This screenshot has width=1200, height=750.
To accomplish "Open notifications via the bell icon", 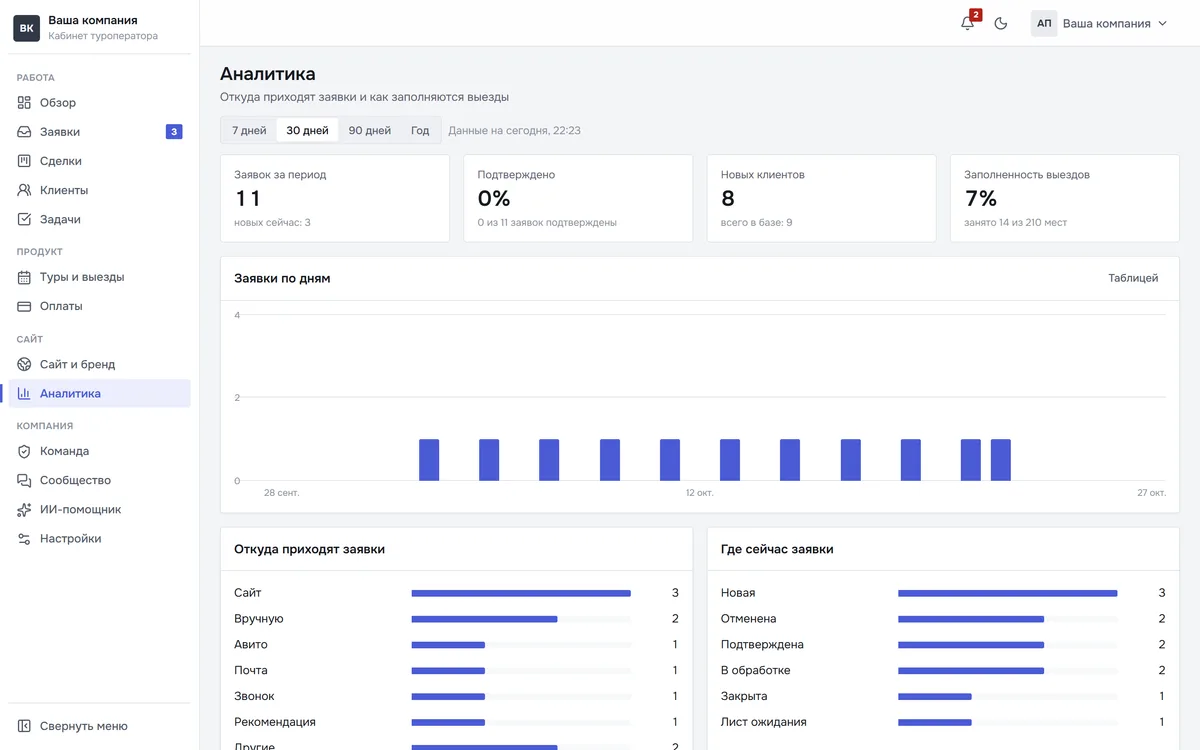I will [967, 23].
